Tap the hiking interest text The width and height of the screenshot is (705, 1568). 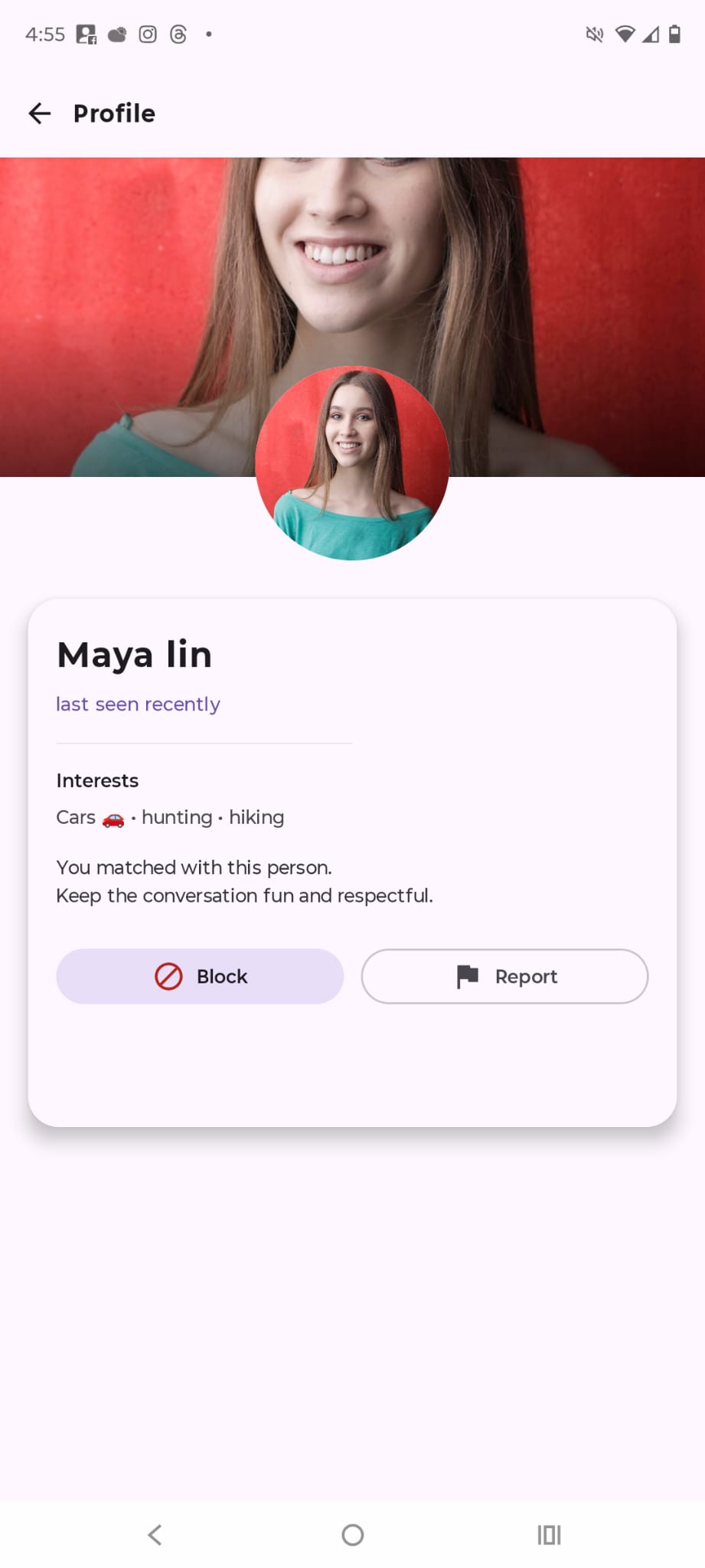(x=256, y=818)
